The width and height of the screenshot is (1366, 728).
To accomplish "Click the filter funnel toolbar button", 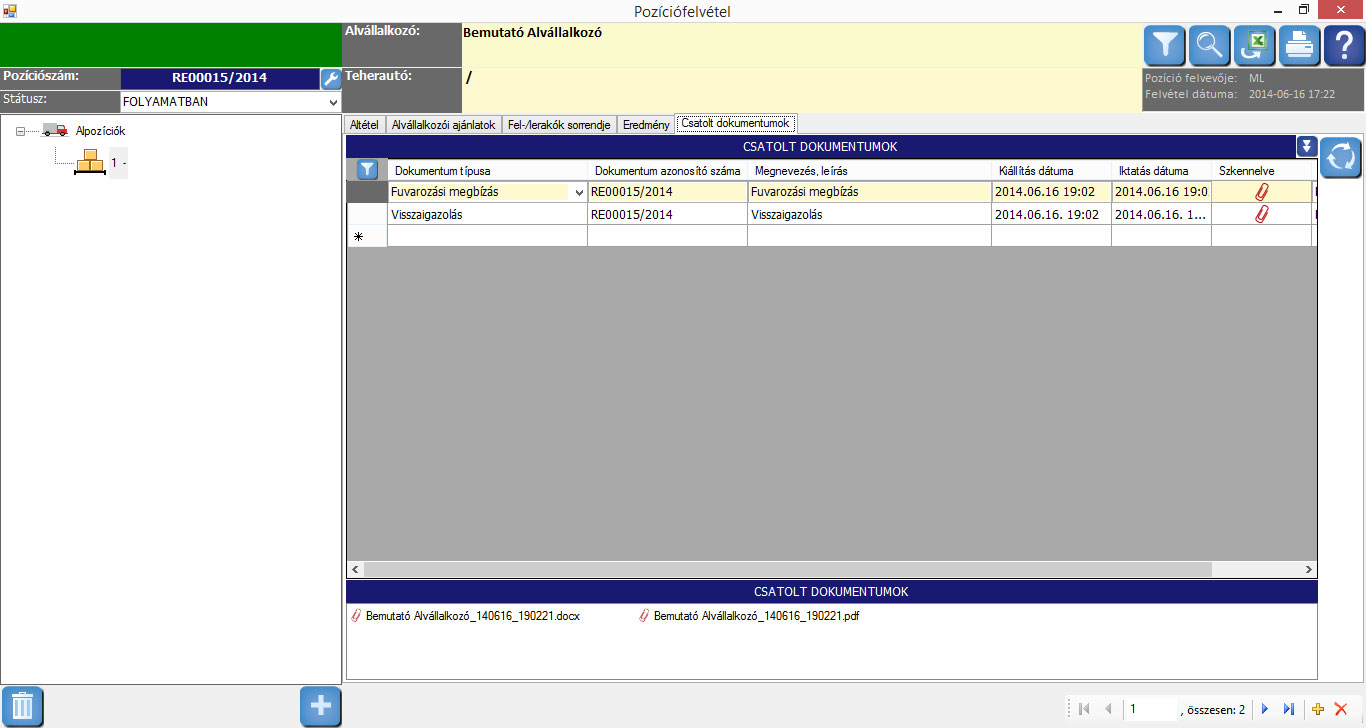I will click(1165, 45).
